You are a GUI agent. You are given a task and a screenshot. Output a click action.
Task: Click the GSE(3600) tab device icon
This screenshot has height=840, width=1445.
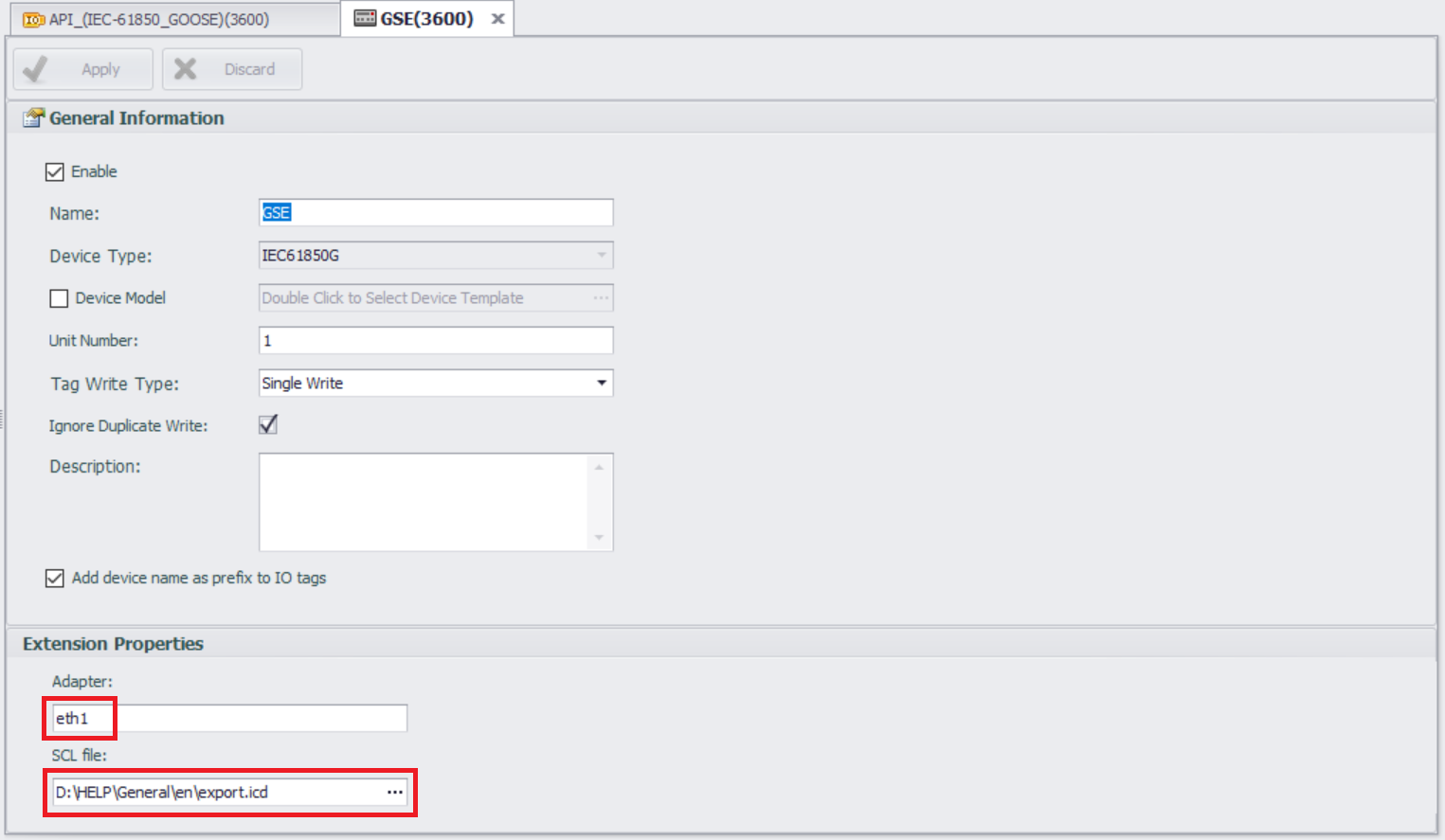click(365, 19)
